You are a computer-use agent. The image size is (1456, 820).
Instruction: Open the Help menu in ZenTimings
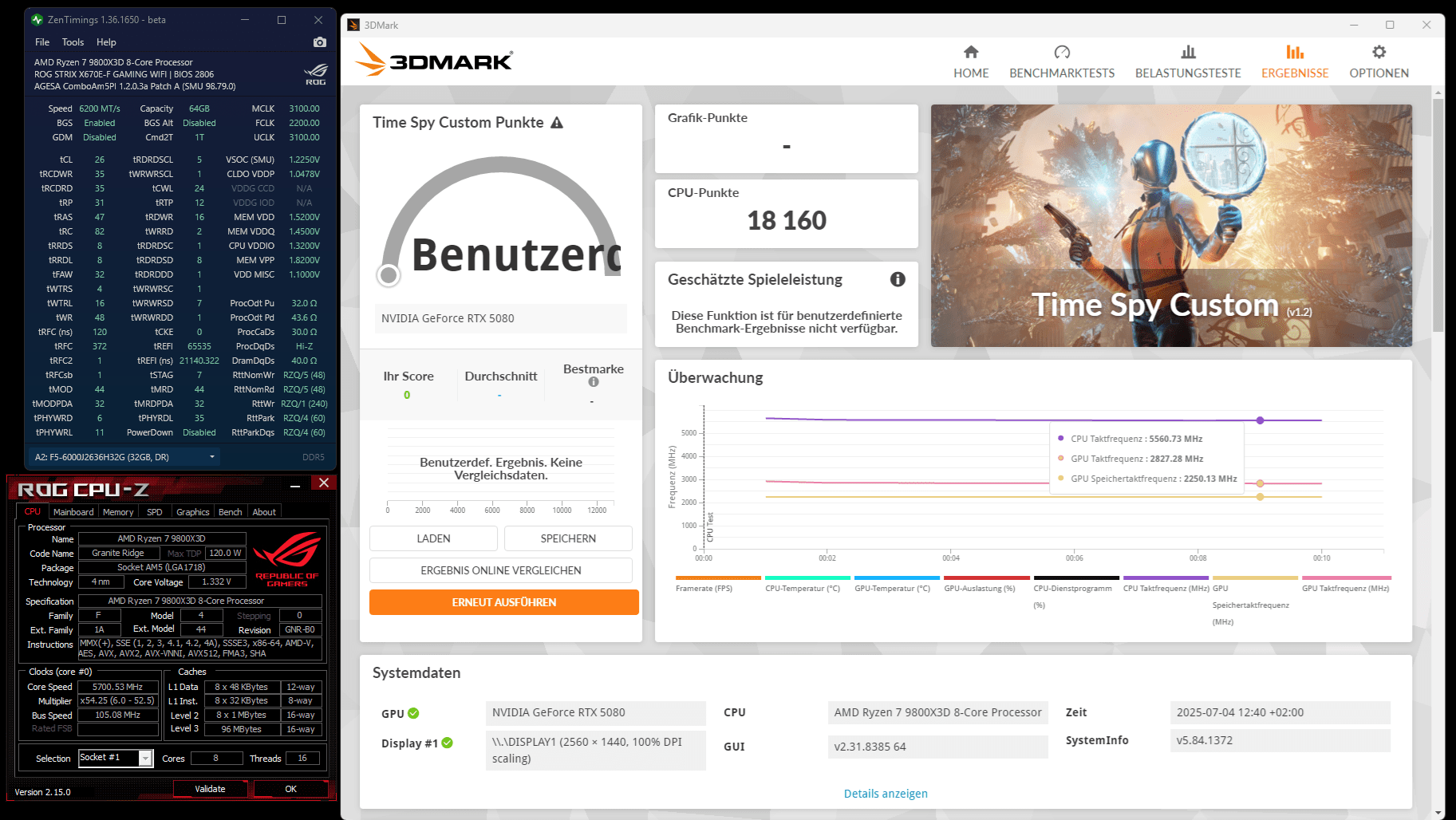pyautogui.click(x=106, y=42)
